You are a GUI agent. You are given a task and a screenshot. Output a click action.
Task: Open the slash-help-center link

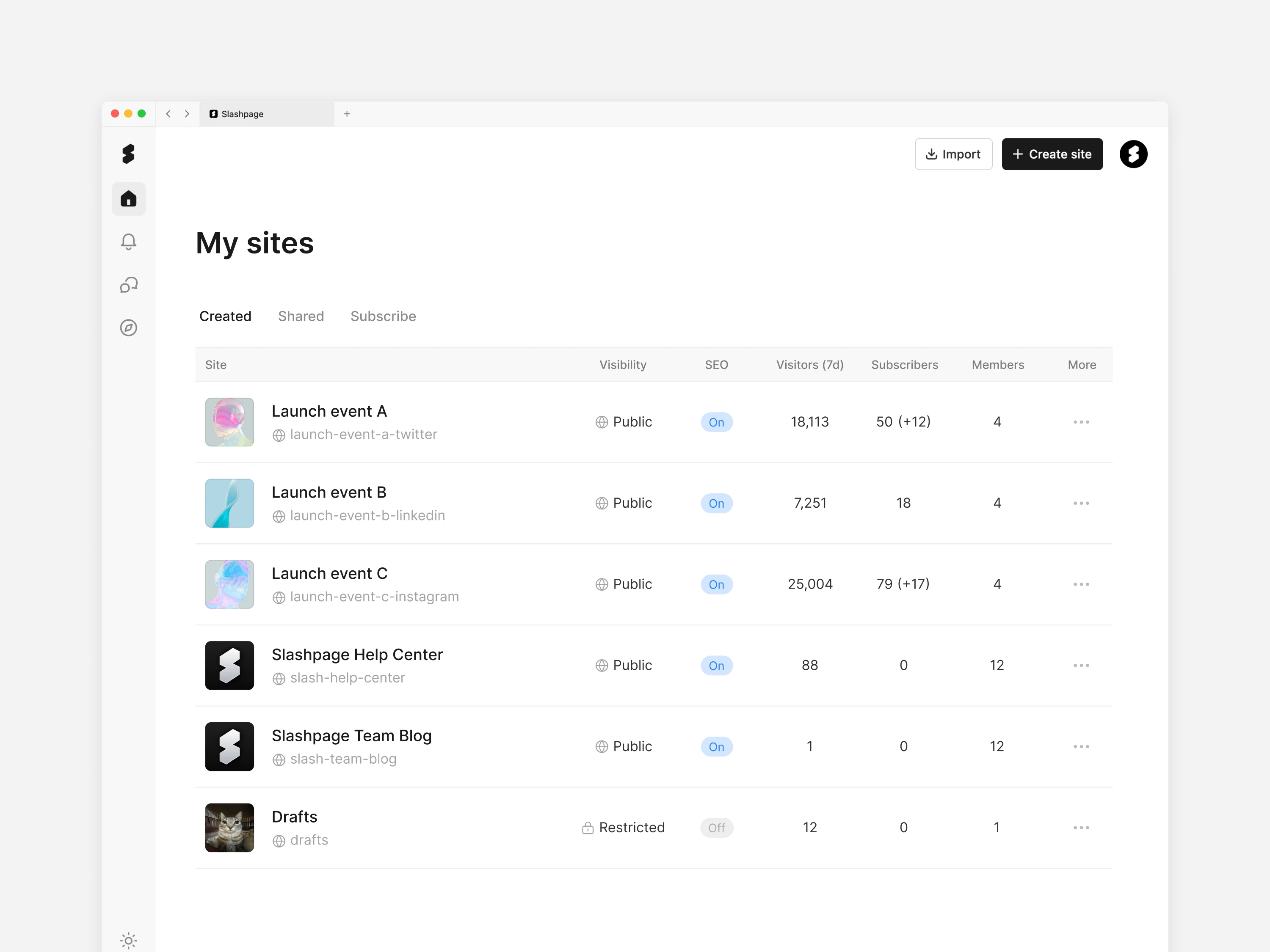338,678
